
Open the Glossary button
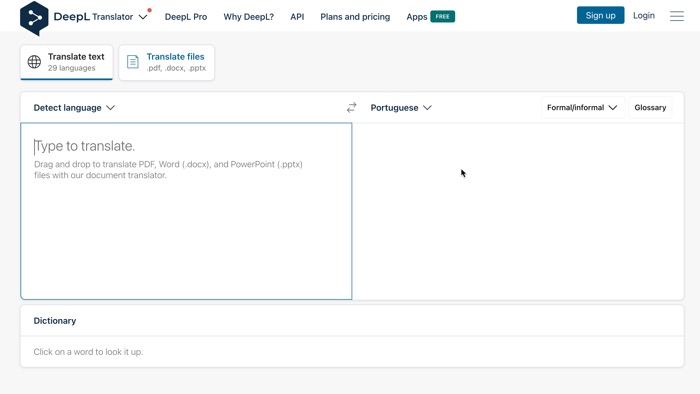650,108
